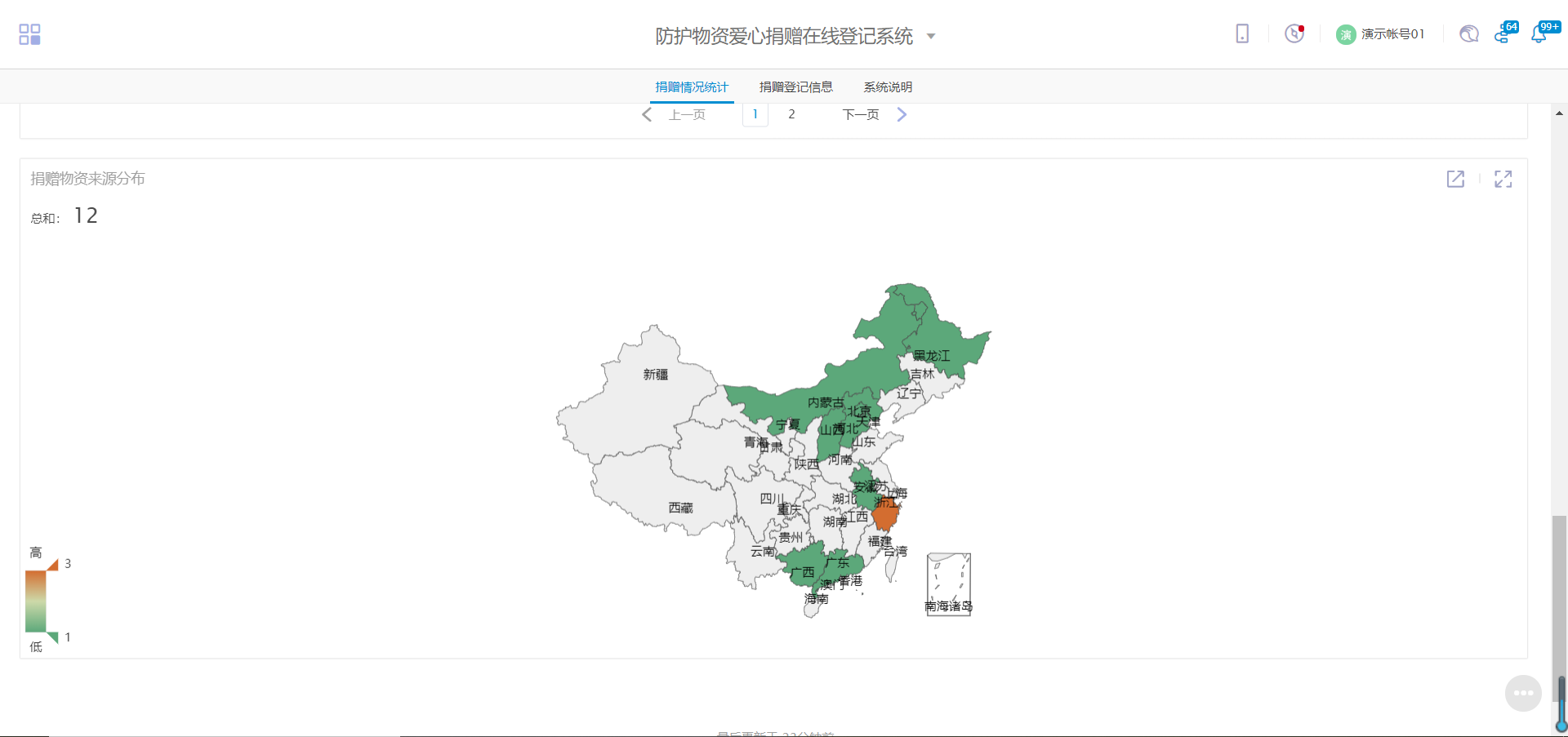Open the mobile device preview icon
The height and width of the screenshot is (737, 1568).
click(1242, 33)
